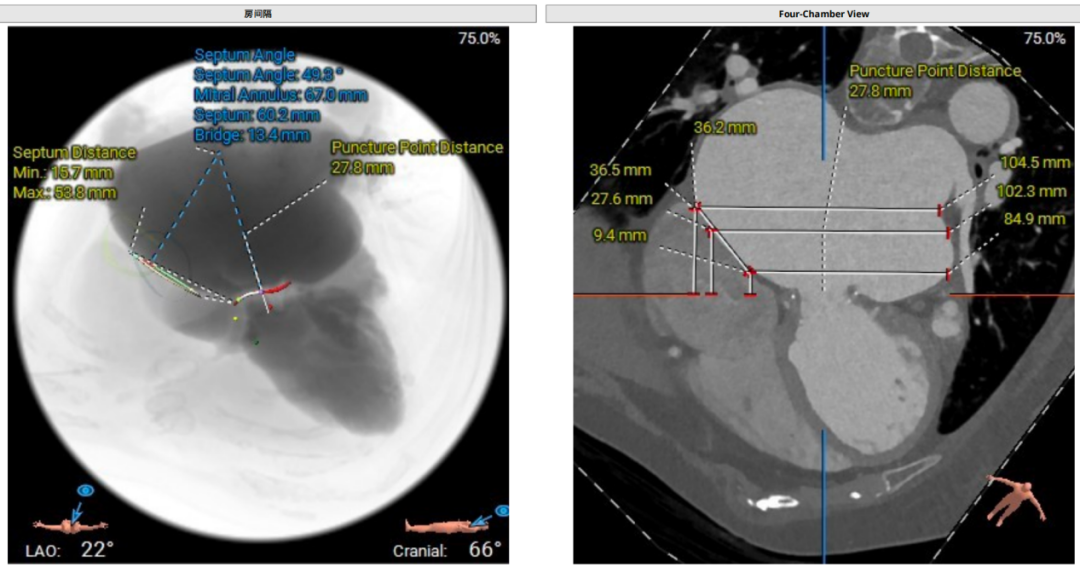Click the LAO orientation figure icon
The width and height of the screenshot is (1080, 573).
(70, 526)
